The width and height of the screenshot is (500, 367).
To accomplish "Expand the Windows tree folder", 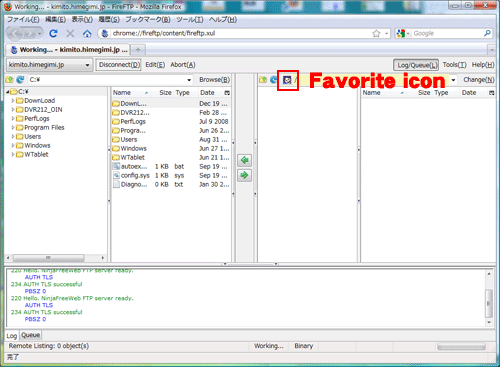I will click(13, 145).
